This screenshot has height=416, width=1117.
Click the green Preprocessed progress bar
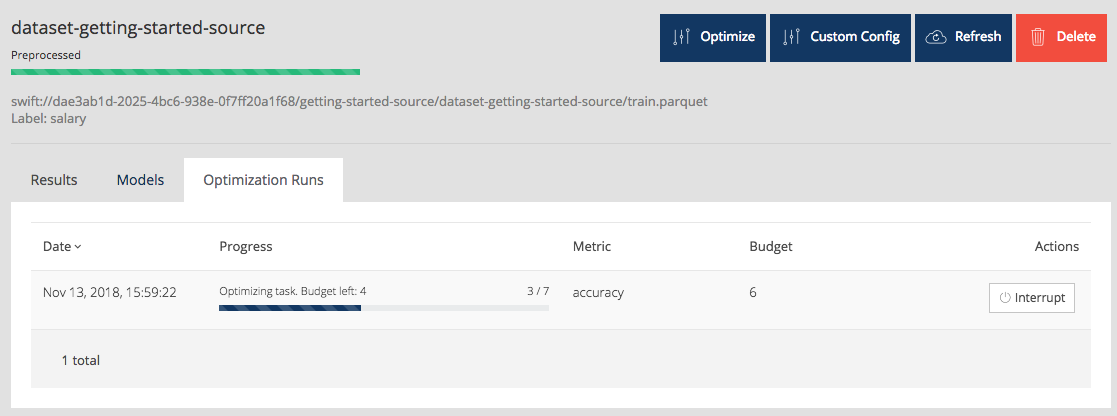[185, 72]
